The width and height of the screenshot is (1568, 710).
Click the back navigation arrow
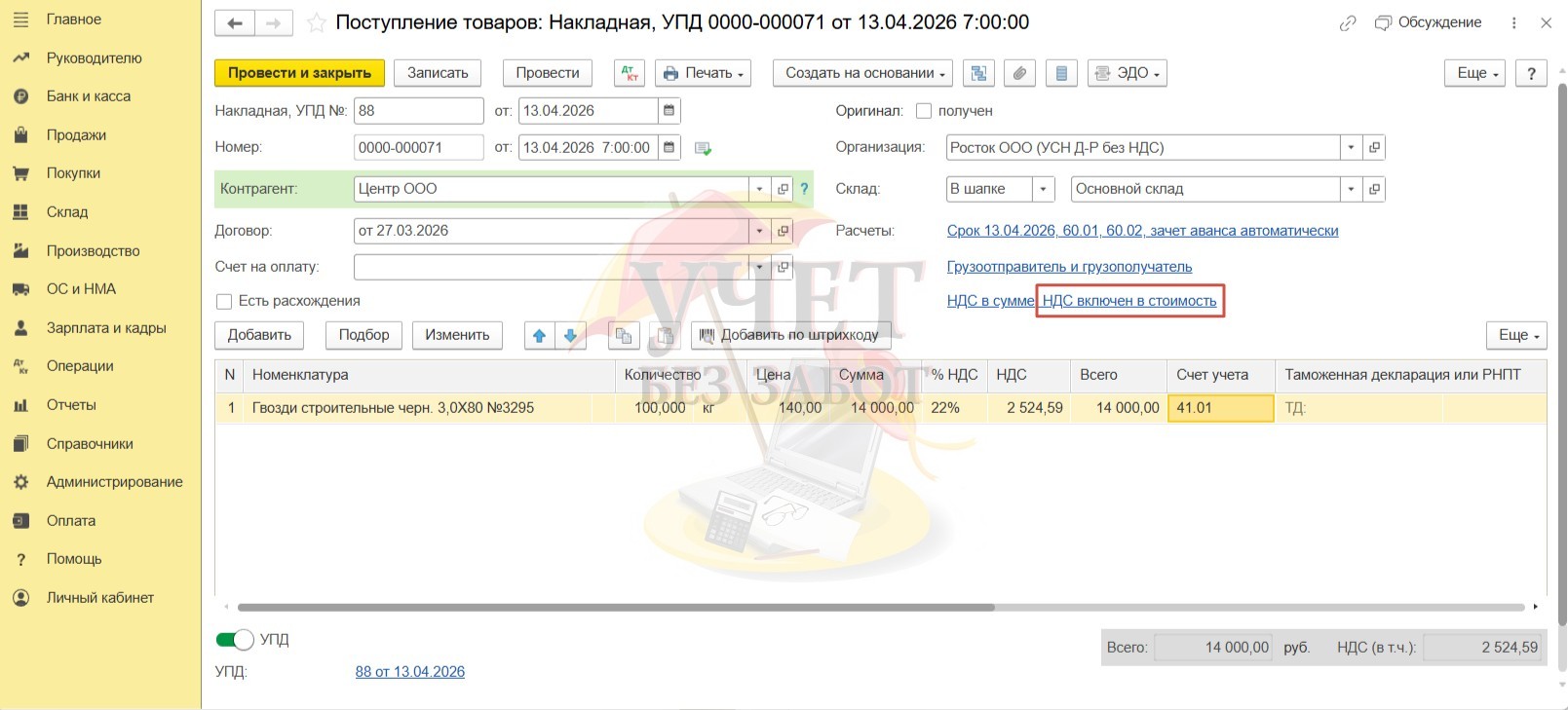tap(235, 23)
